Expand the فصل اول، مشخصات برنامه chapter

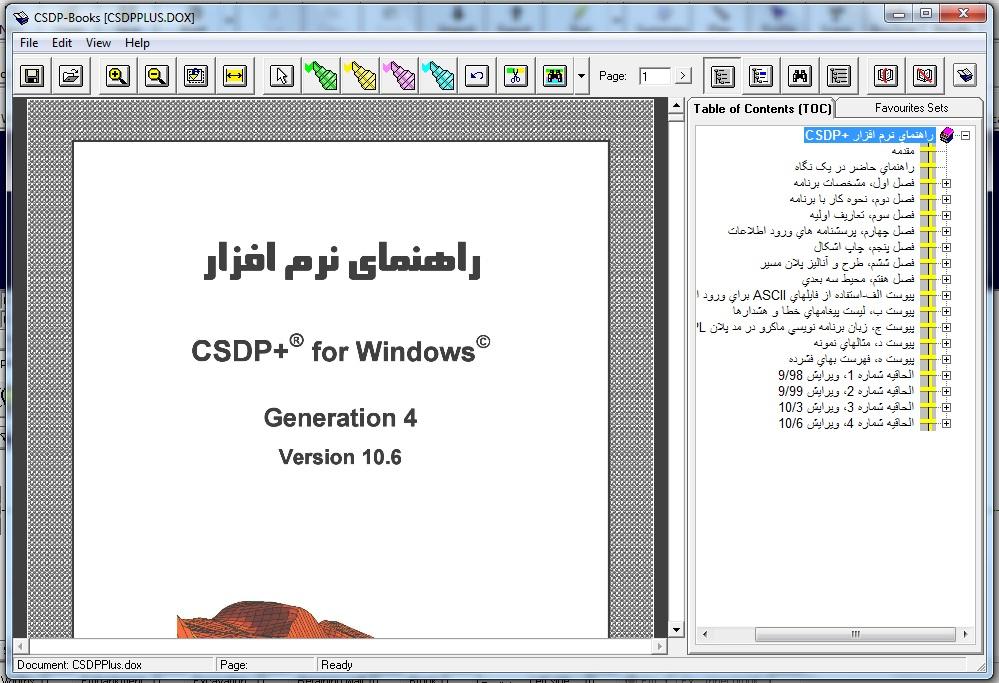947,183
